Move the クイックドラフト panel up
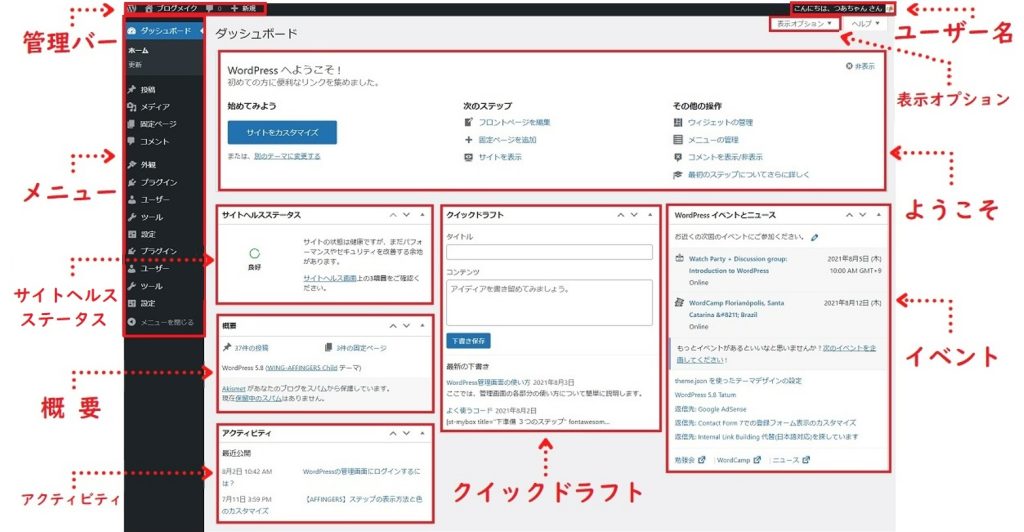 (620, 215)
